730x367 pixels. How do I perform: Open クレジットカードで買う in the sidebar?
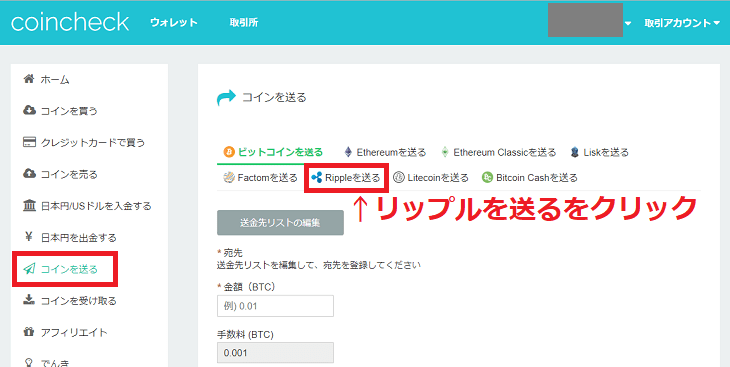pos(93,143)
